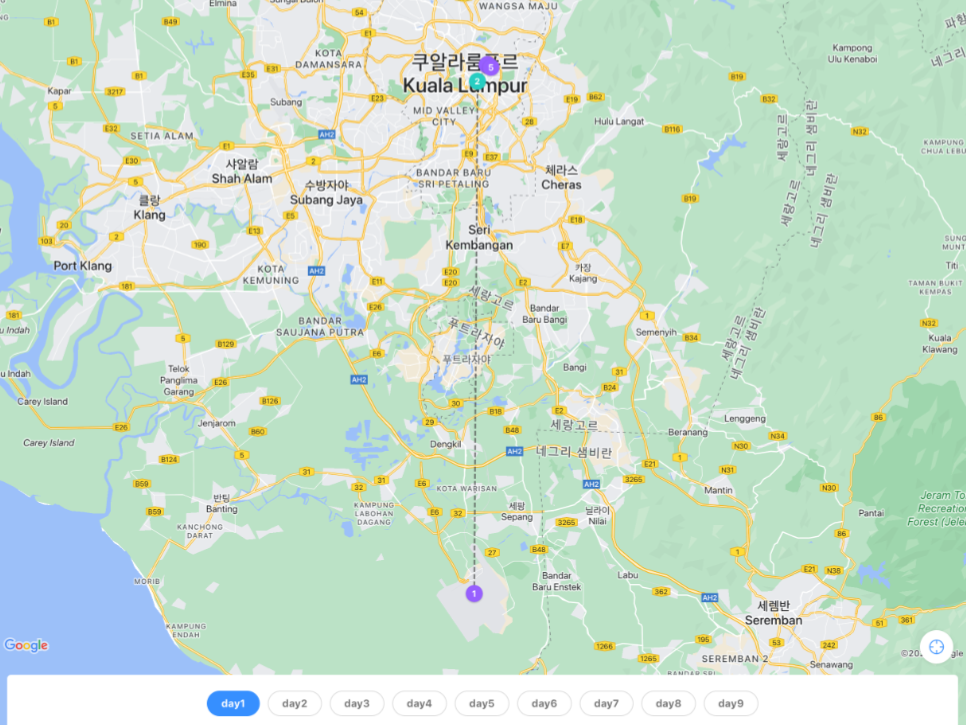Image resolution: width=966 pixels, height=725 pixels.
Task: Click the Seremban city label
Action: (x=774, y=613)
